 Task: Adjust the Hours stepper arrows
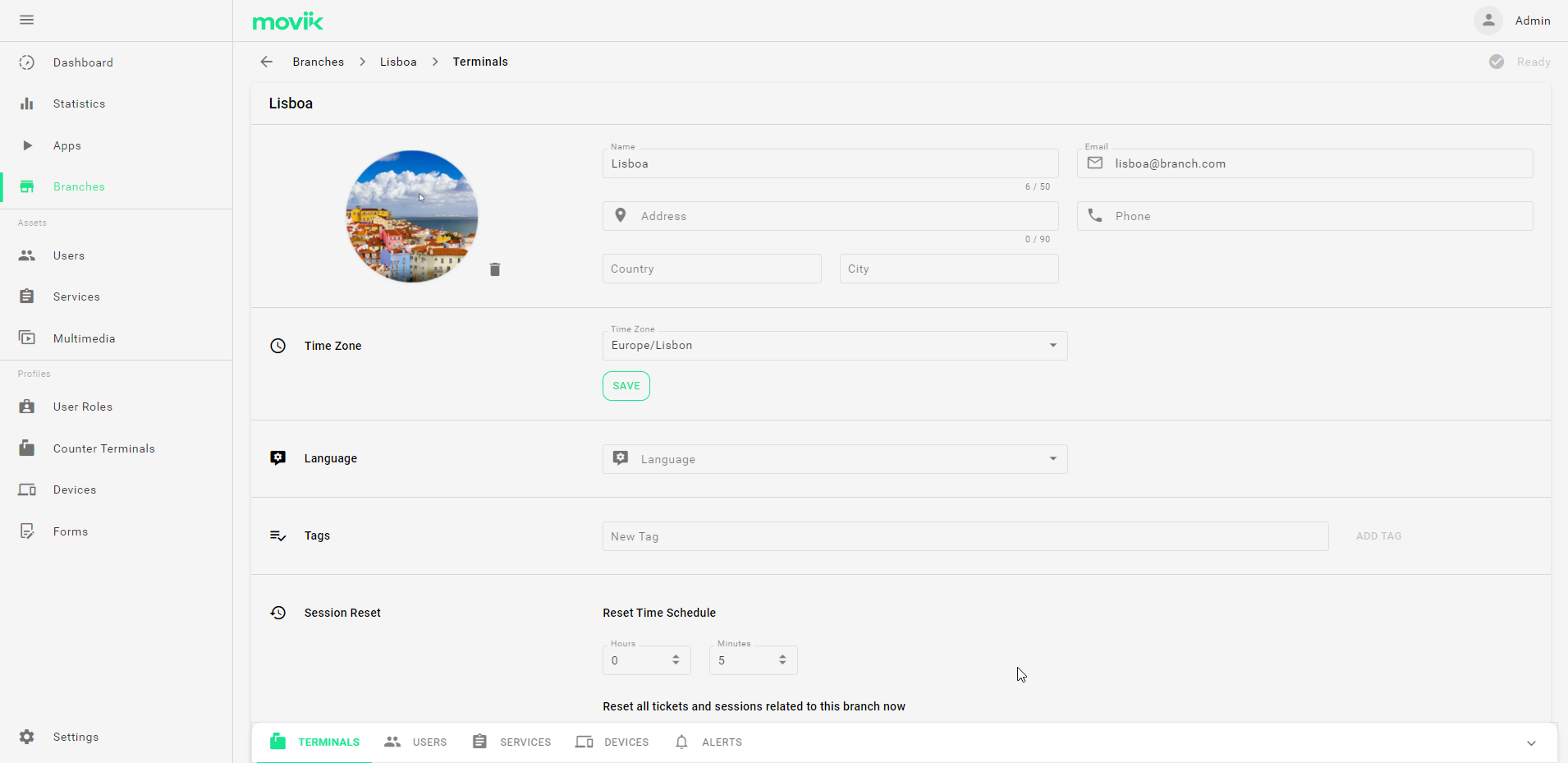click(x=676, y=660)
